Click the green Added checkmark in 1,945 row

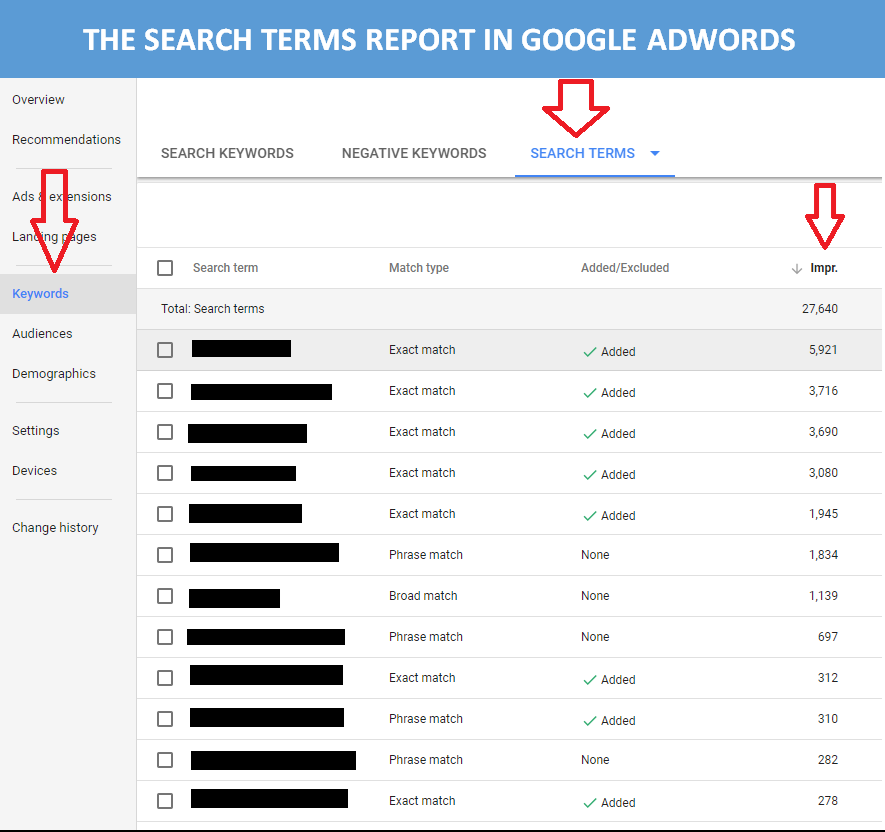click(x=590, y=516)
